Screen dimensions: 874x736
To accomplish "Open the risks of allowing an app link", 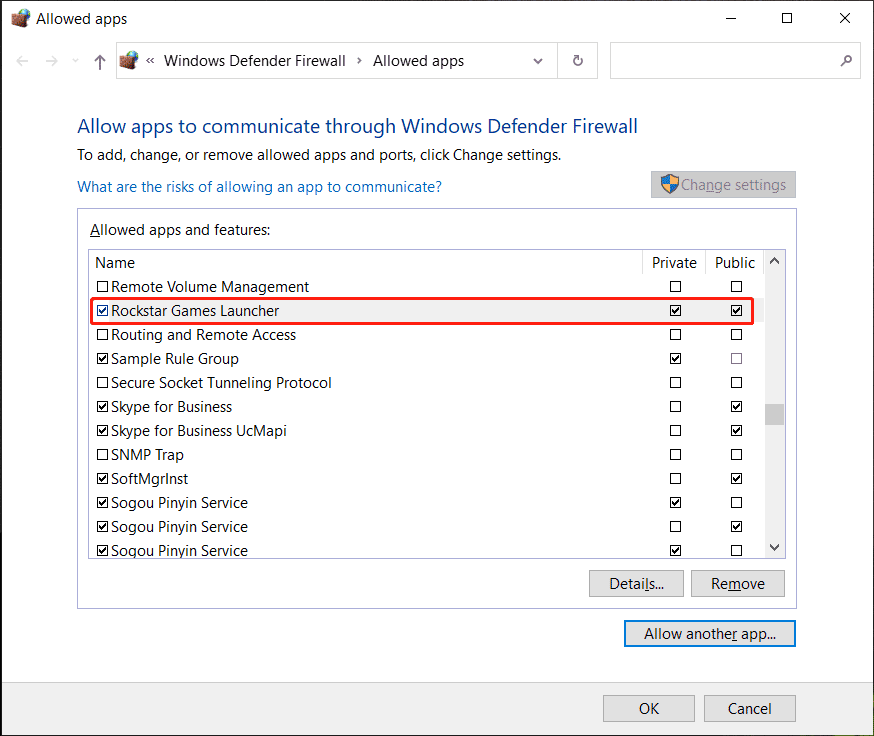I will (259, 187).
